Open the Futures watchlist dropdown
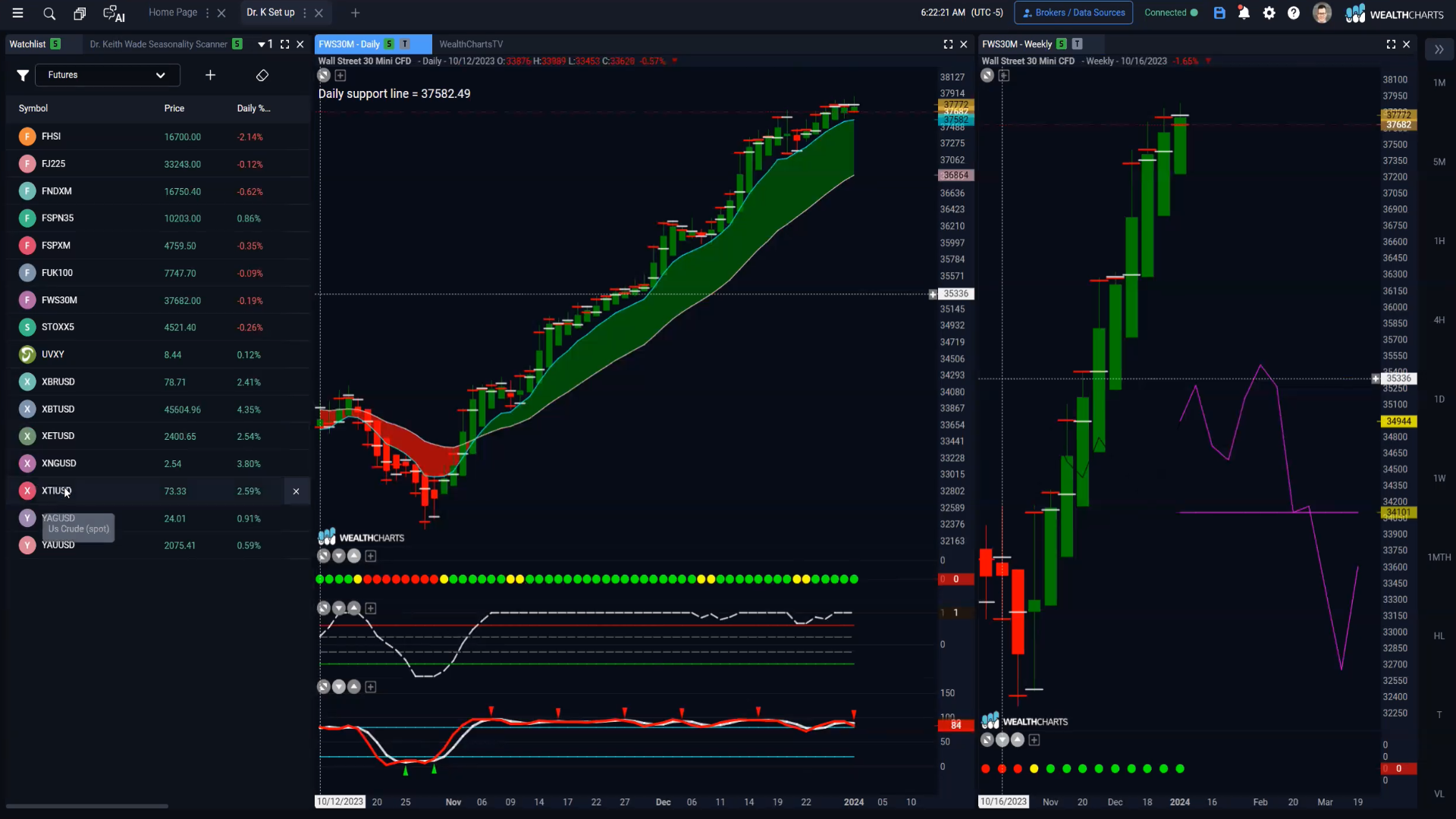This screenshot has width=1456, height=819. point(107,75)
